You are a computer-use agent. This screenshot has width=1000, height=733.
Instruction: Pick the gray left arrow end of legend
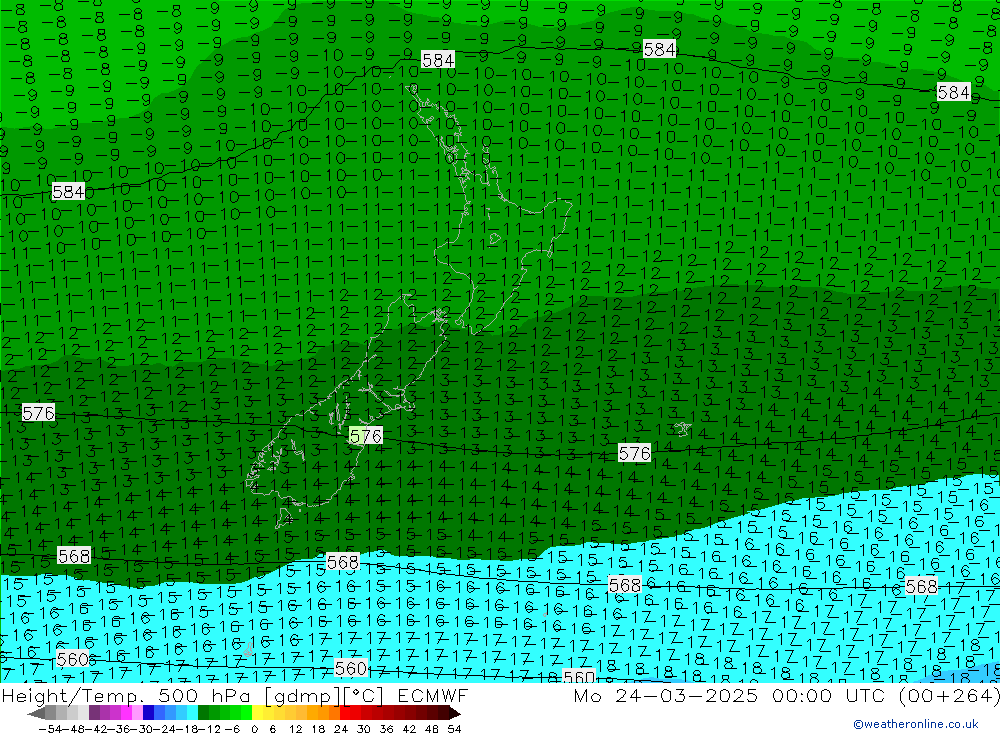36,713
